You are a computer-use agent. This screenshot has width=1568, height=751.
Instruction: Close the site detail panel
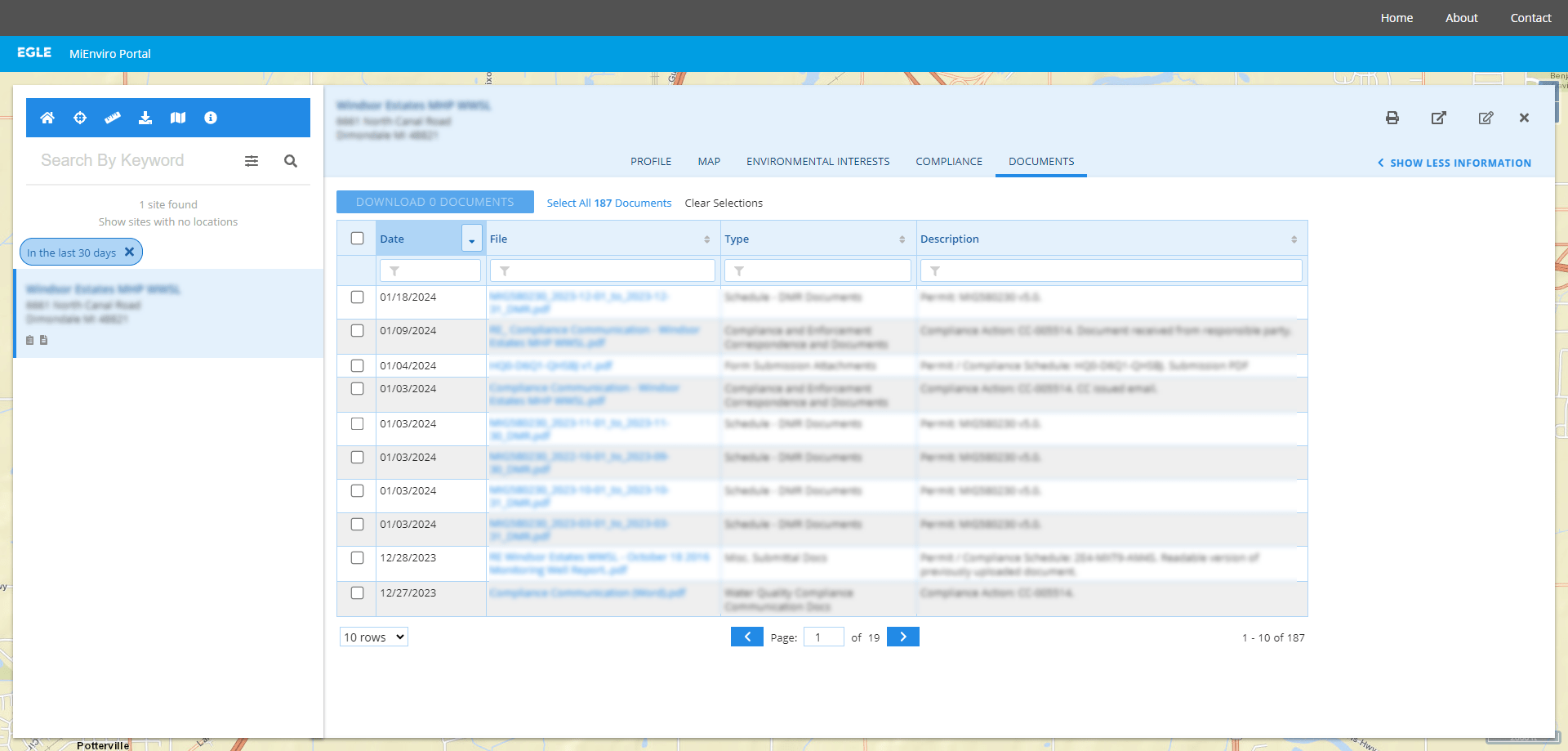click(x=1524, y=118)
